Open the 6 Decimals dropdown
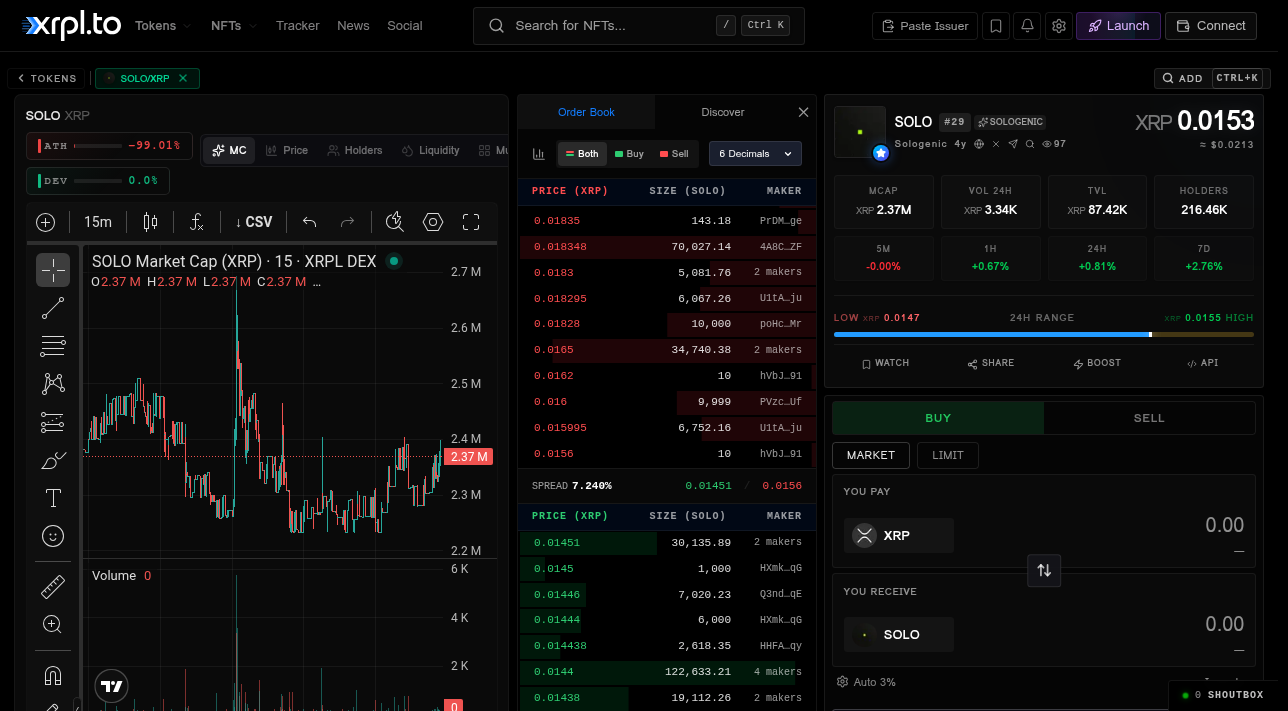This screenshot has width=1288, height=711. point(756,154)
